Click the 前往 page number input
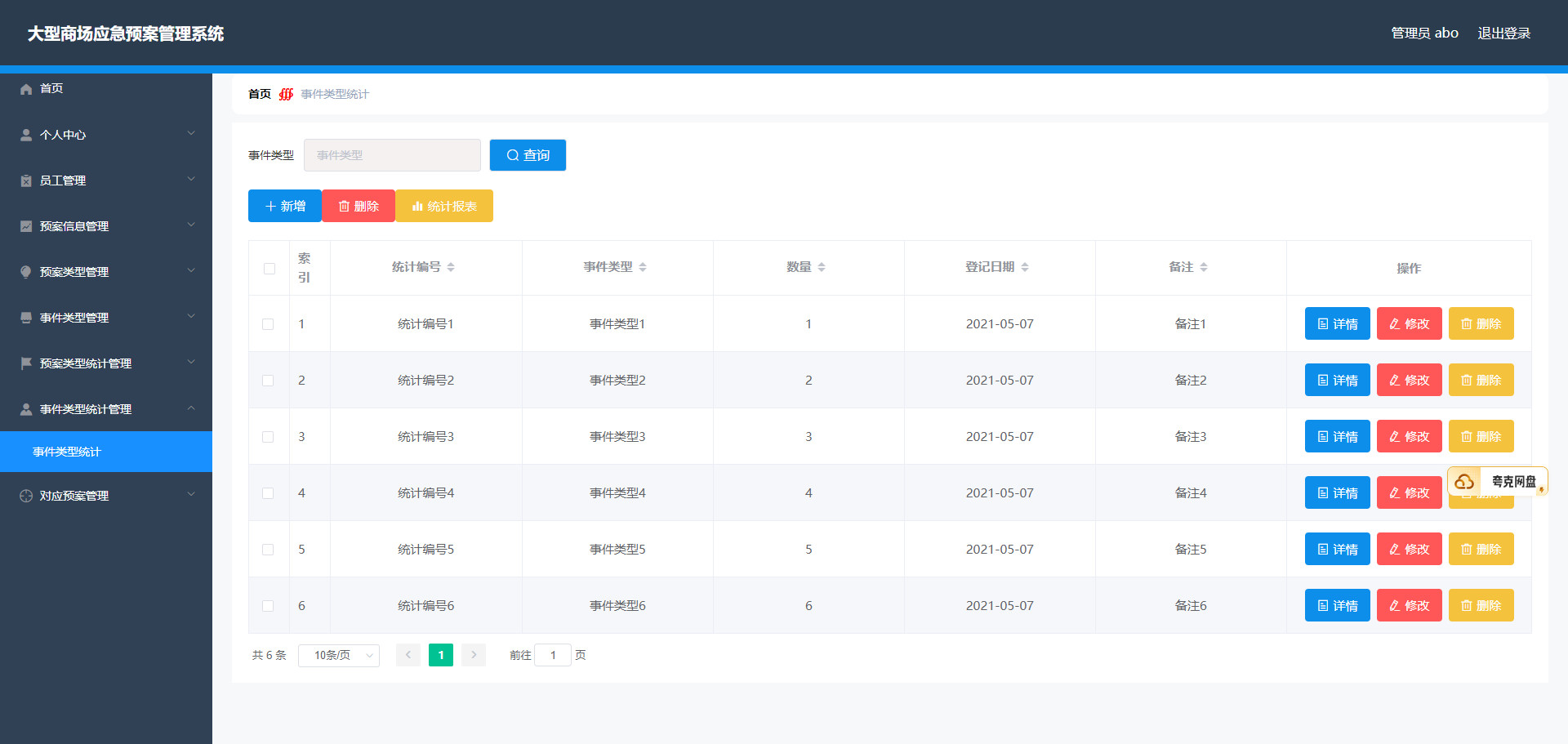The image size is (1568, 744). pos(553,655)
